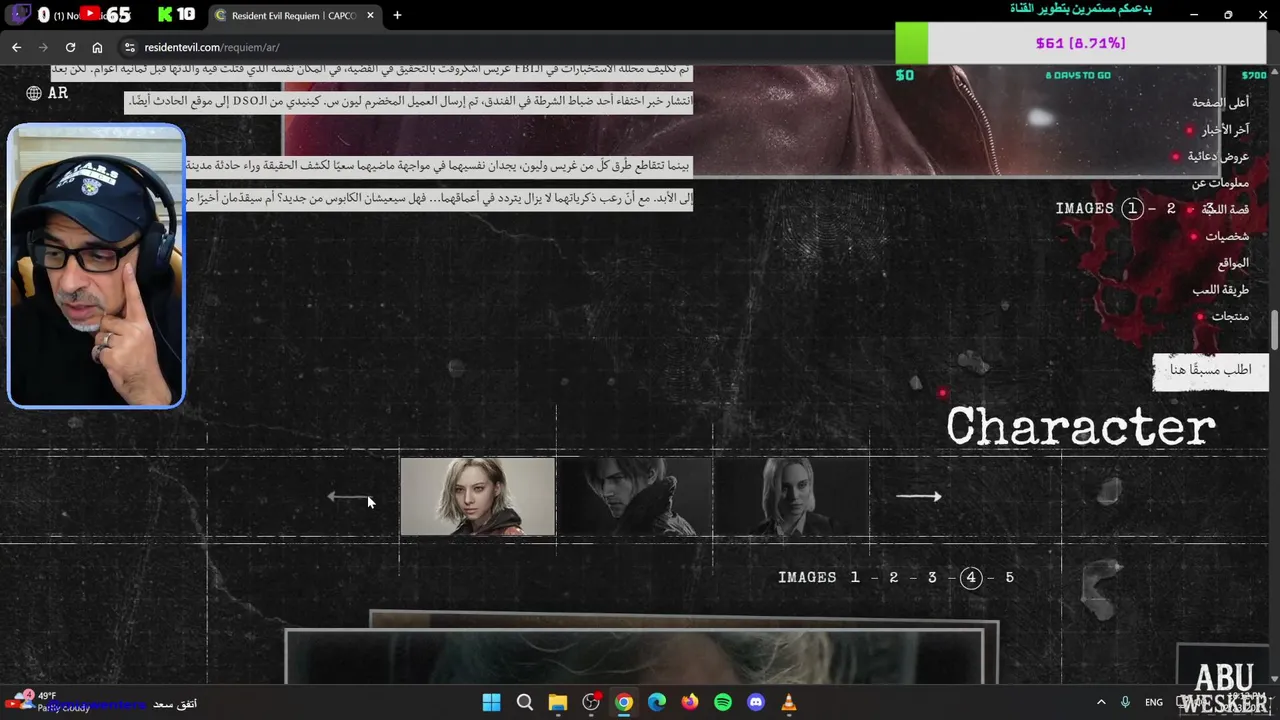1280x720 pixels.
Task: Open VLC media player from taskbar
Action: [789, 702]
